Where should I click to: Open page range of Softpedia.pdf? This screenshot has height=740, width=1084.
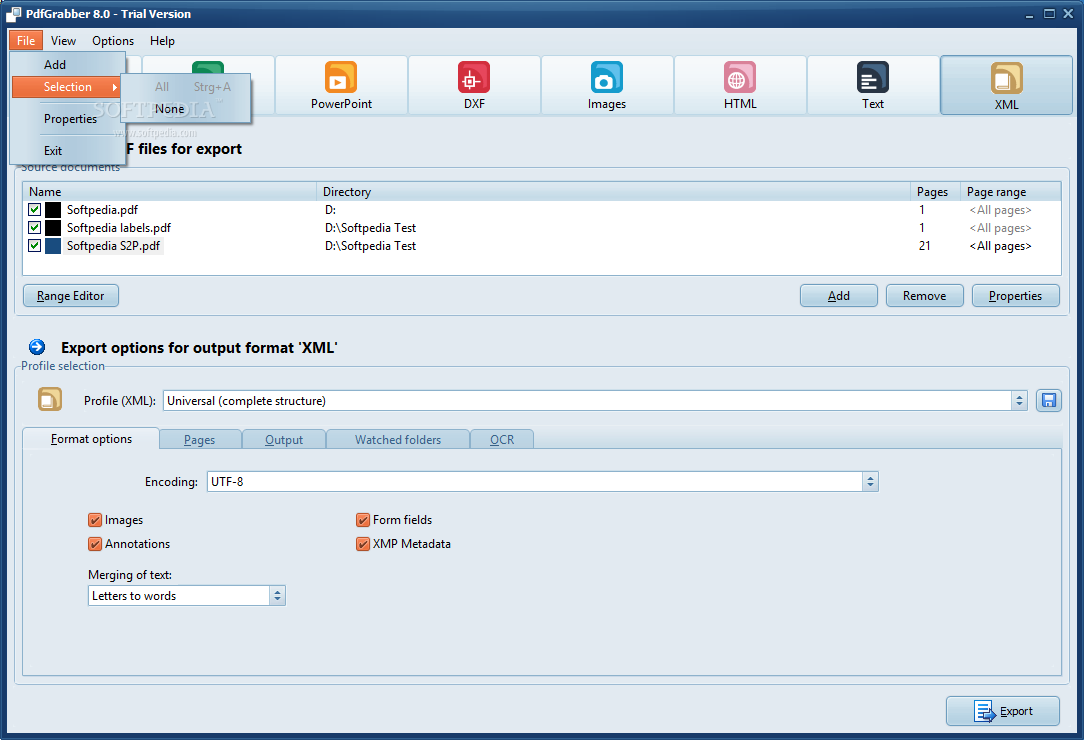click(1000, 210)
